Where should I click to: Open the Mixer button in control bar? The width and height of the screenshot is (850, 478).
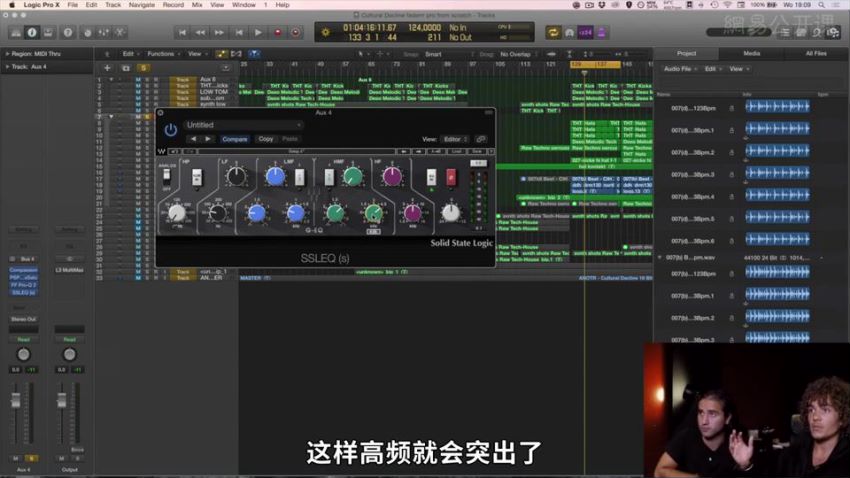[x=104, y=33]
